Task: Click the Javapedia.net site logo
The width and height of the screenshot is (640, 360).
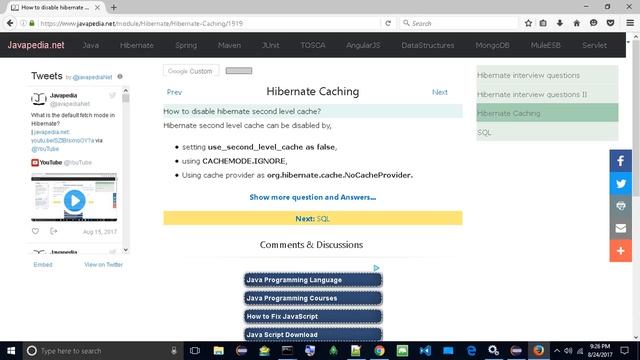Action: point(36,45)
